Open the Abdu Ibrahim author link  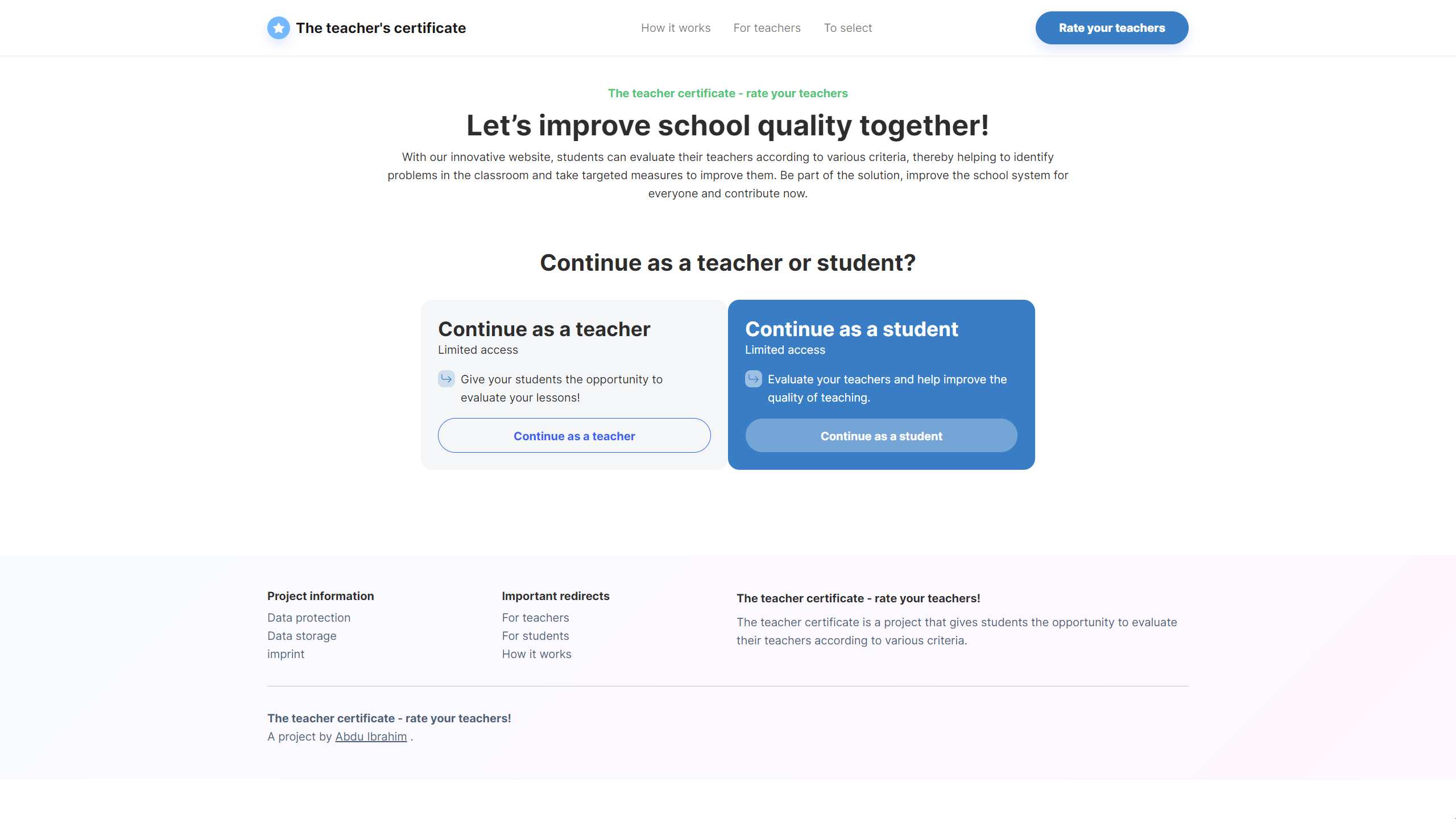click(371, 737)
